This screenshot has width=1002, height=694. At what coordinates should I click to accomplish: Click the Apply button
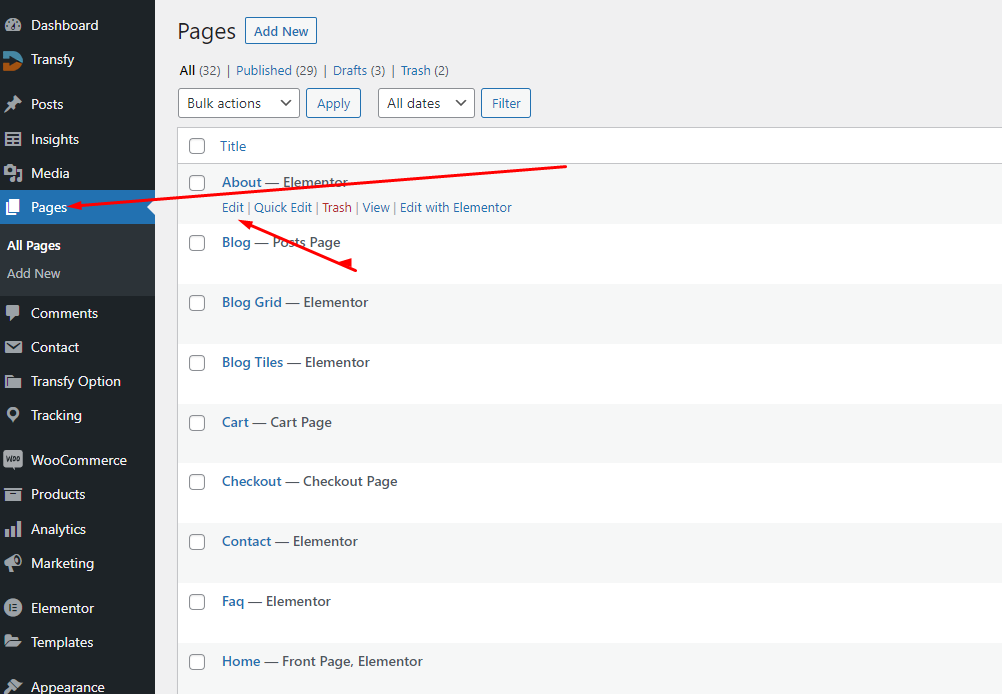point(333,103)
